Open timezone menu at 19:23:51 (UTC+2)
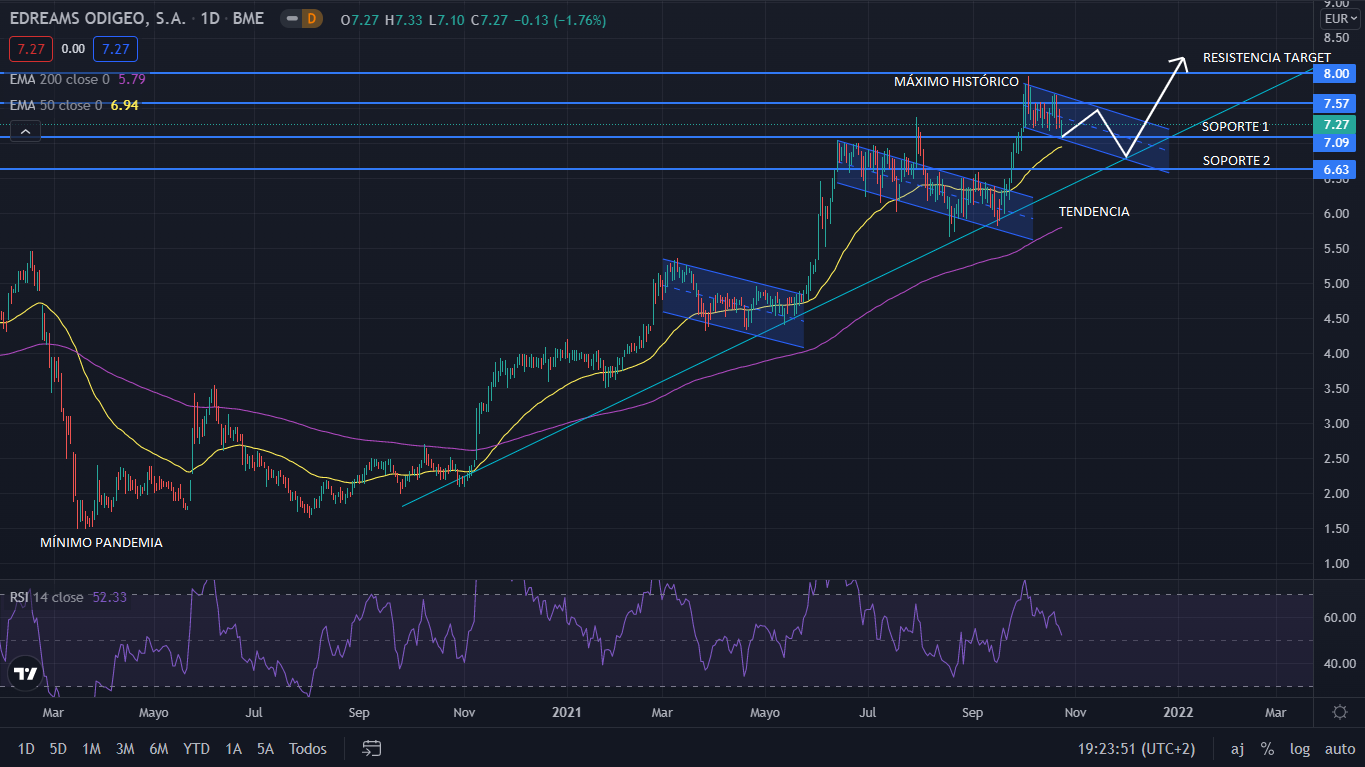Screen dimensions: 1365x767 1136,748
